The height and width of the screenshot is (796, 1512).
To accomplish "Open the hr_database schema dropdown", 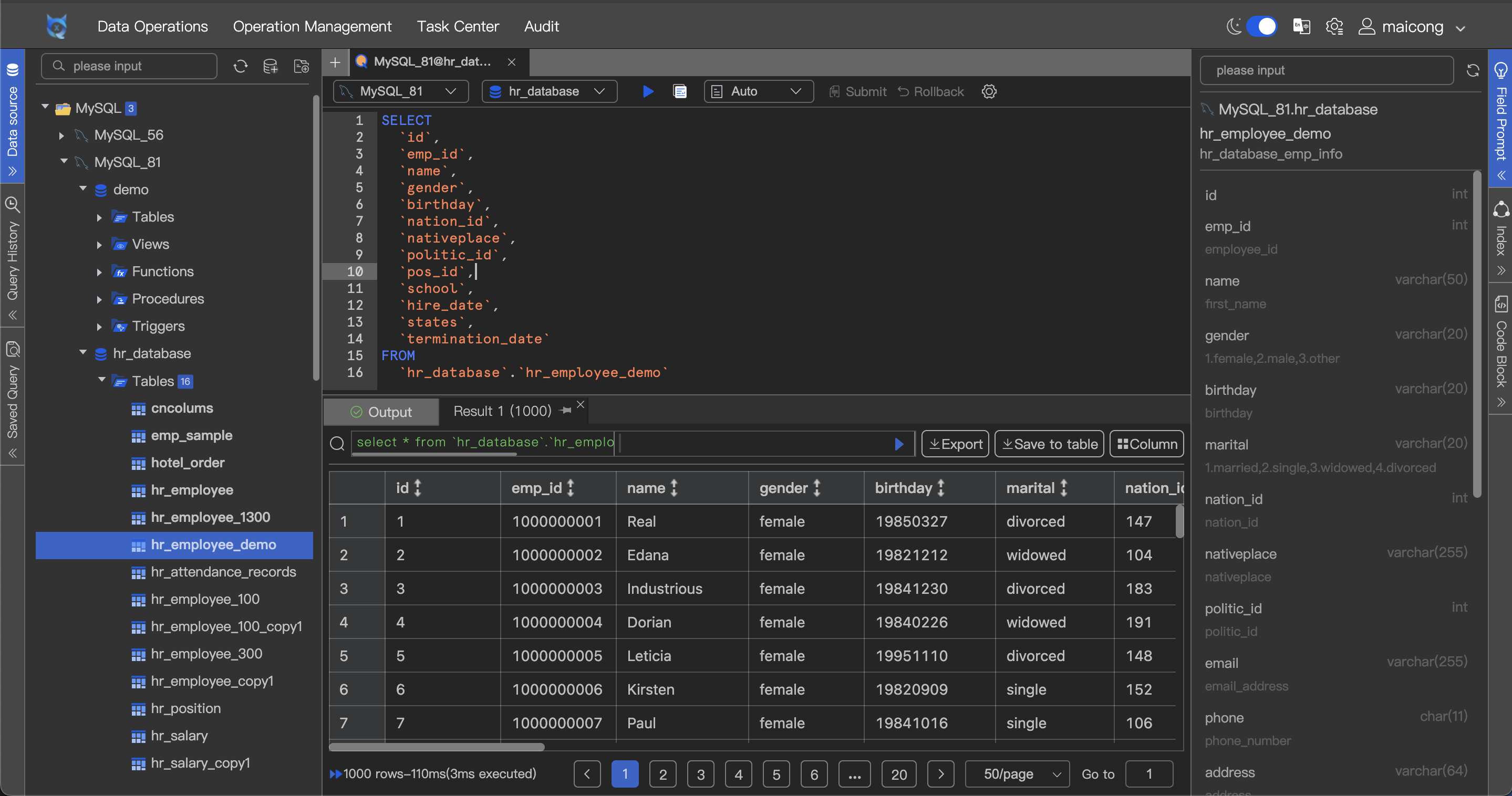I will (549, 91).
